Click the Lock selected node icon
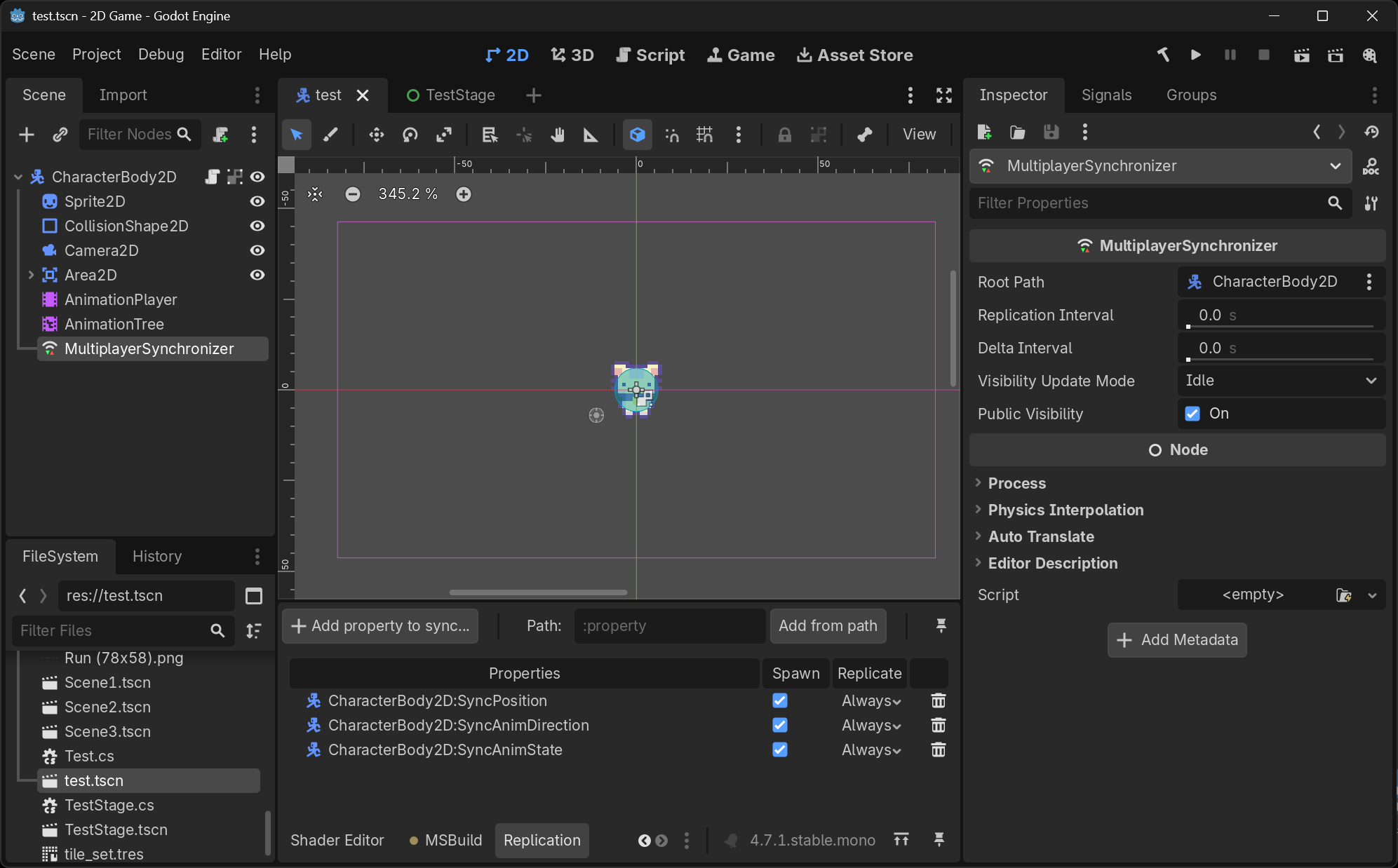This screenshot has width=1398, height=868. [785, 135]
